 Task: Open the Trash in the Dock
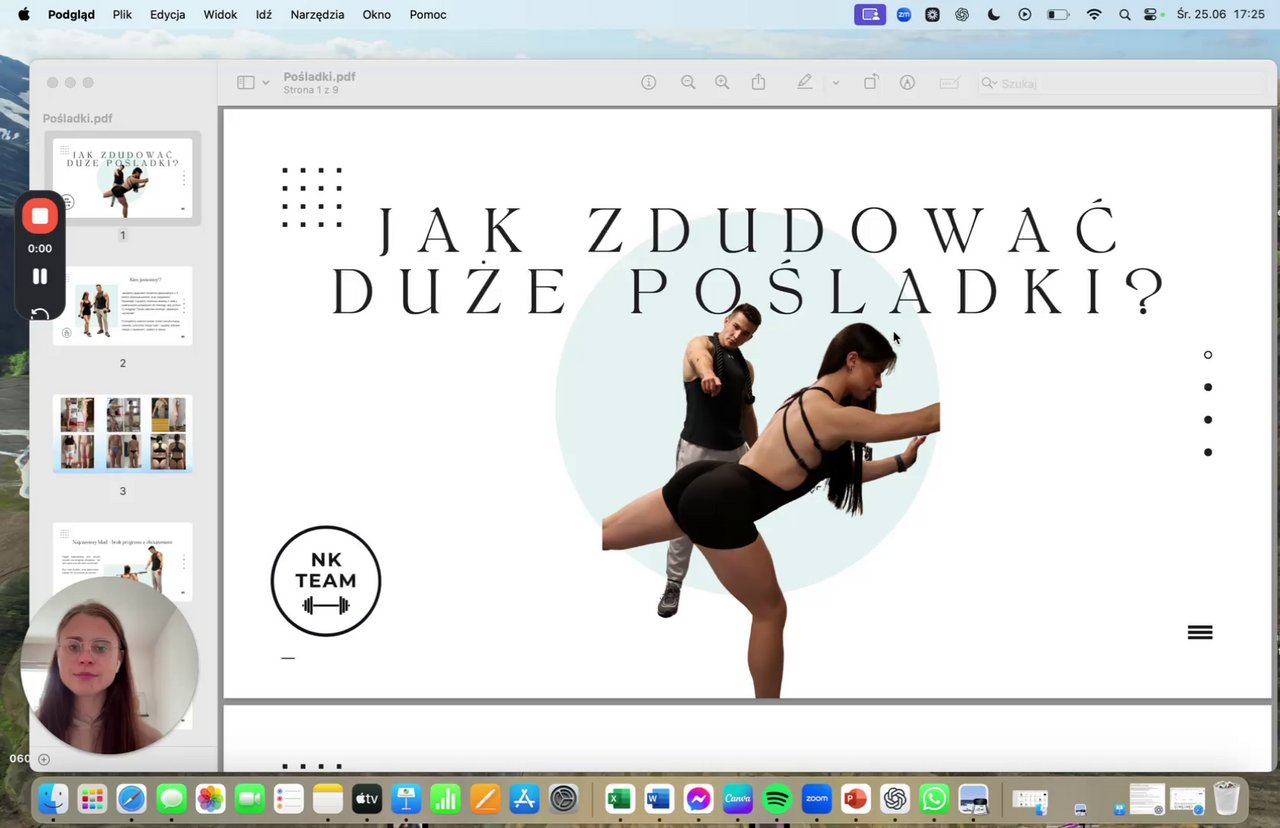click(x=1226, y=798)
